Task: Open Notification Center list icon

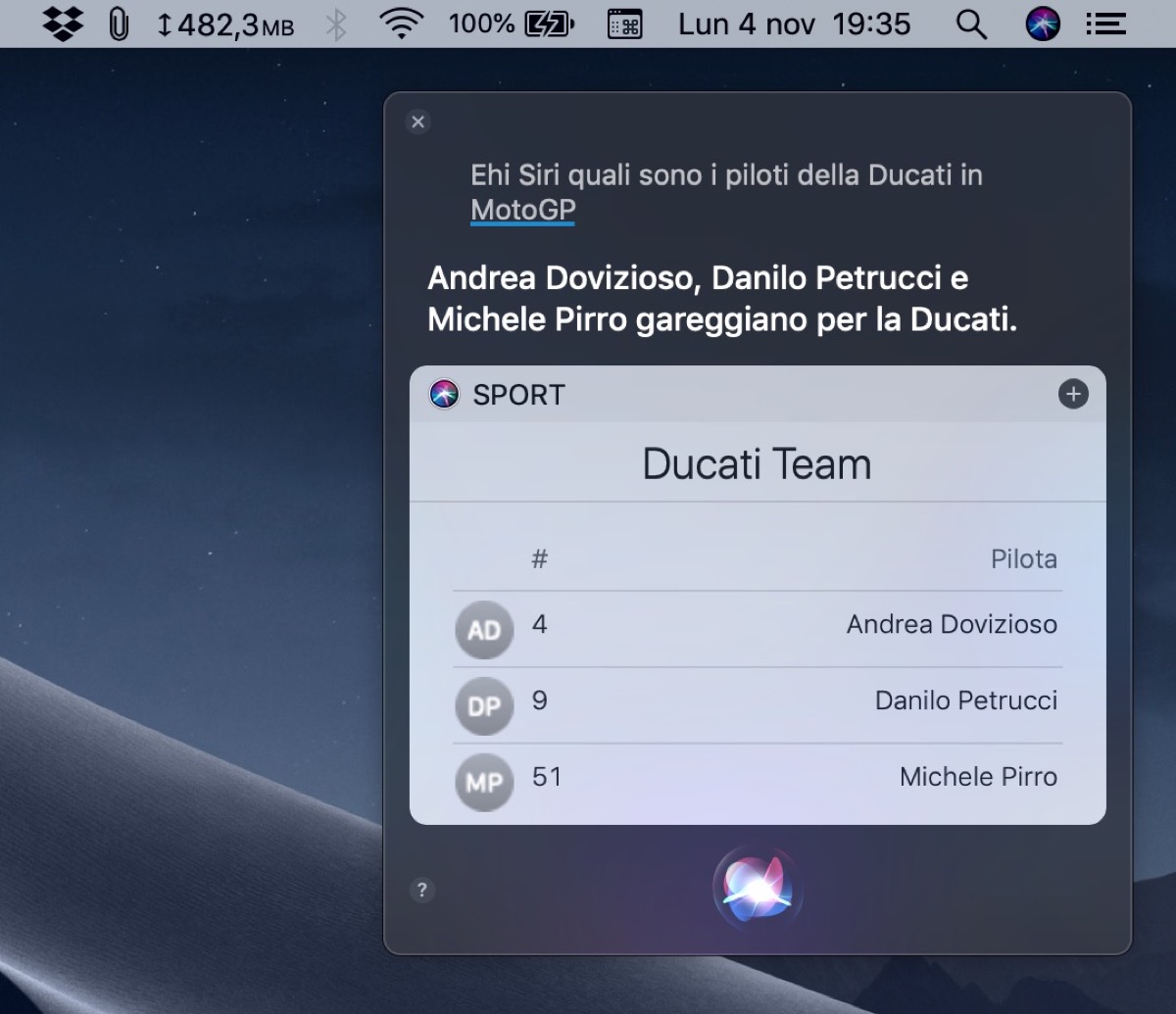Action: (1105, 24)
